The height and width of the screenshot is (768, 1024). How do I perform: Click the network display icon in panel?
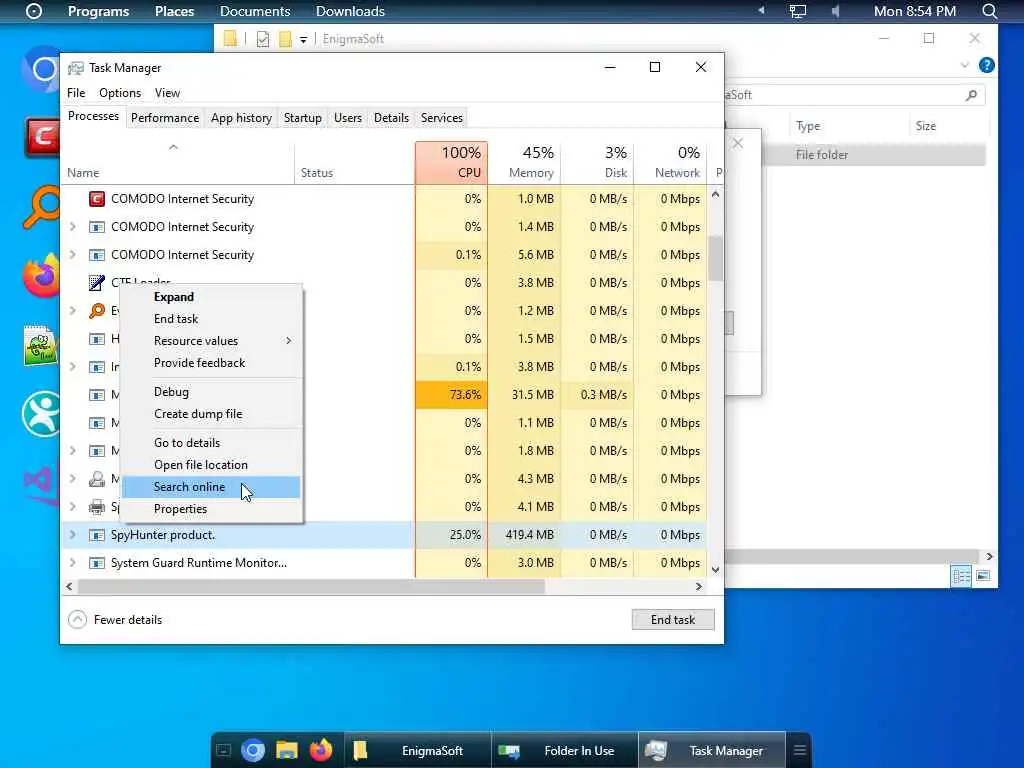[797, 11]
